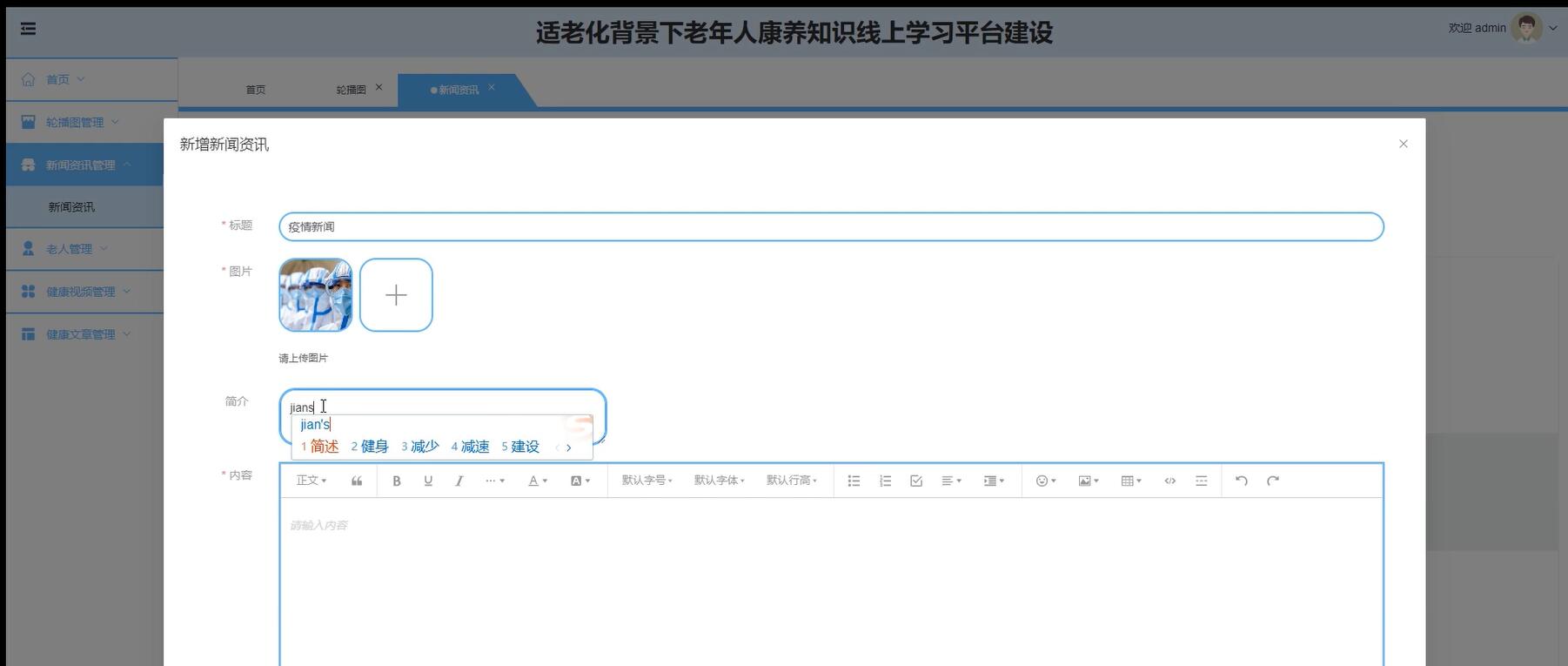Switch to the 轮播图 tab
This screenshot has width=1568, height=666.
click(351, 90)
